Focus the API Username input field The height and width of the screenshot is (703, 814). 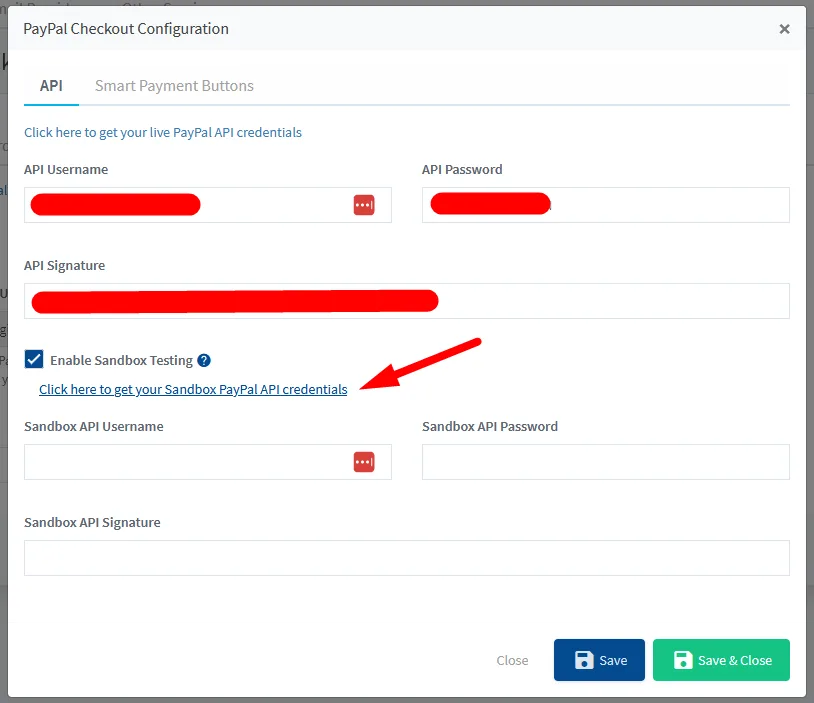point(208,205)
